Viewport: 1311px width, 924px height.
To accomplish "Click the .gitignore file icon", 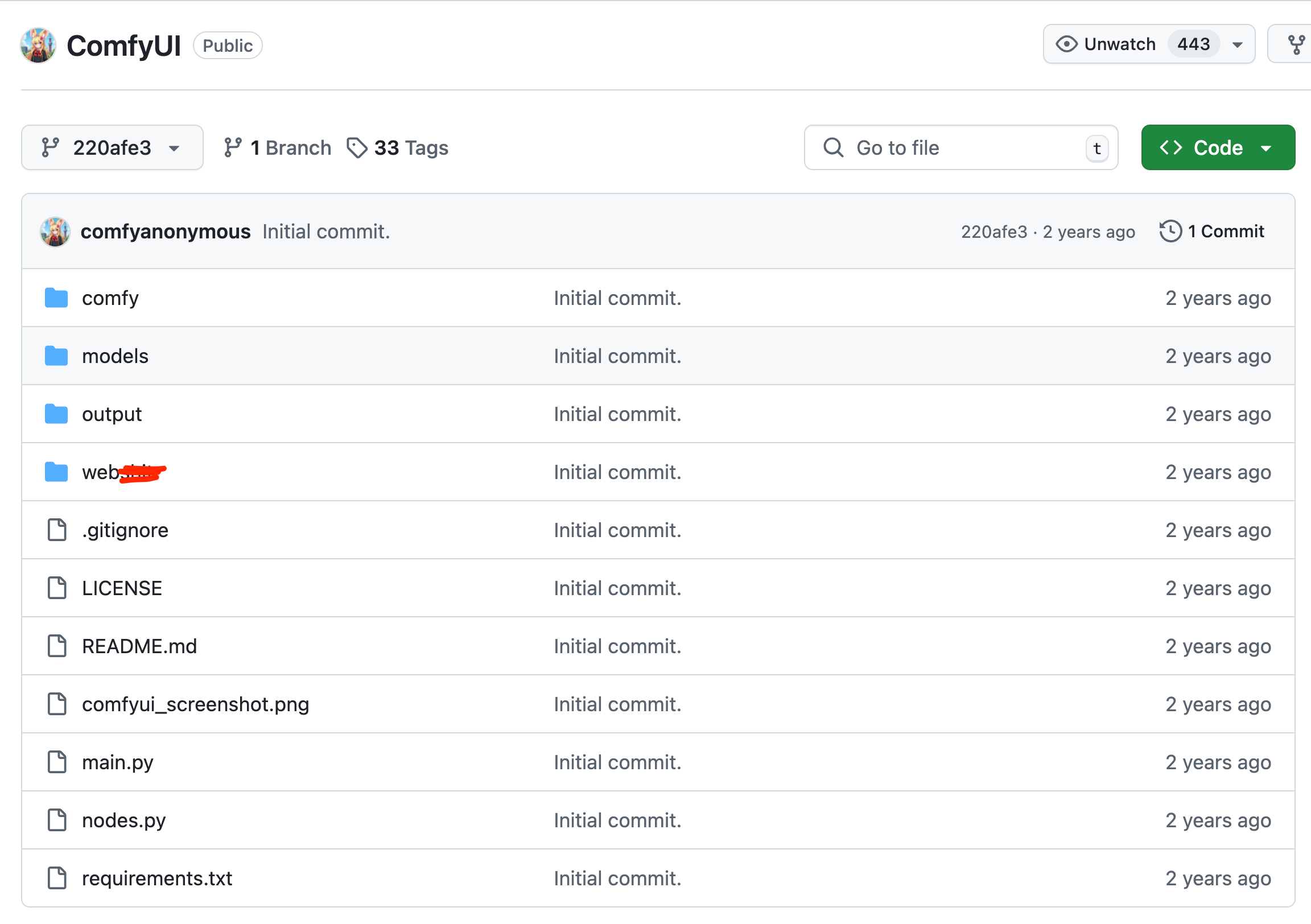I will [56, 530].
